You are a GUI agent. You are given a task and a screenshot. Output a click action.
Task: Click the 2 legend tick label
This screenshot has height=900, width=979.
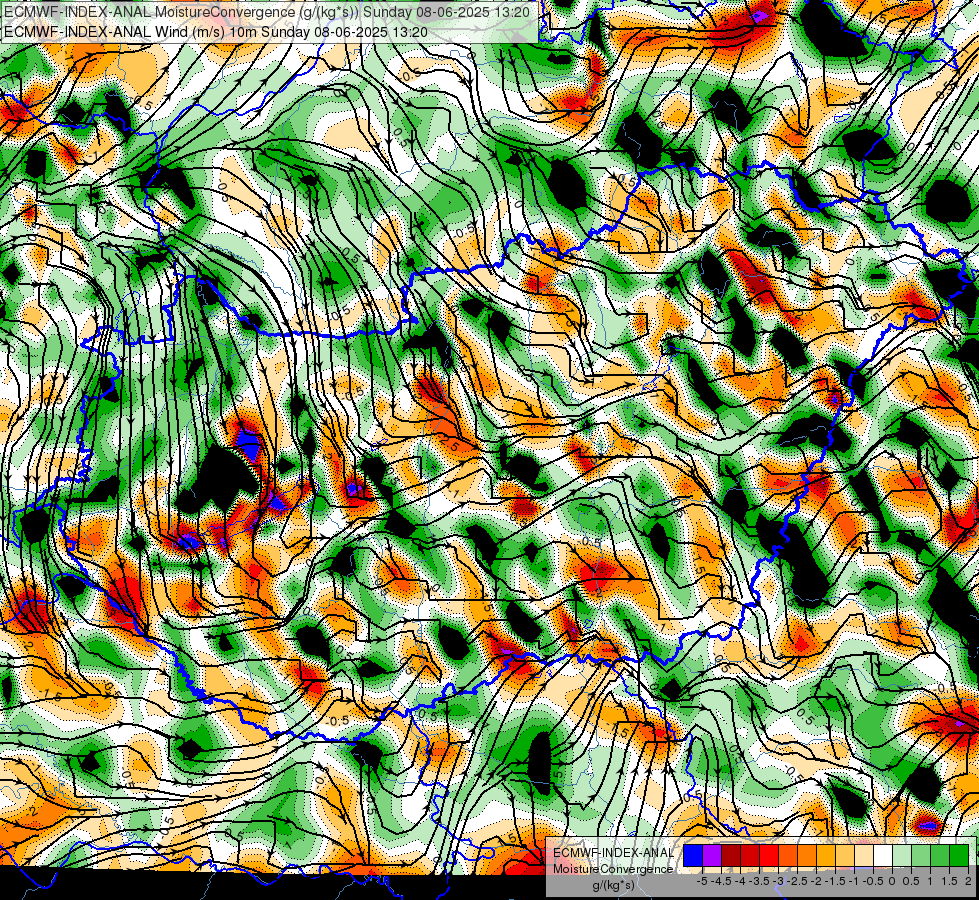pos(968,881)
